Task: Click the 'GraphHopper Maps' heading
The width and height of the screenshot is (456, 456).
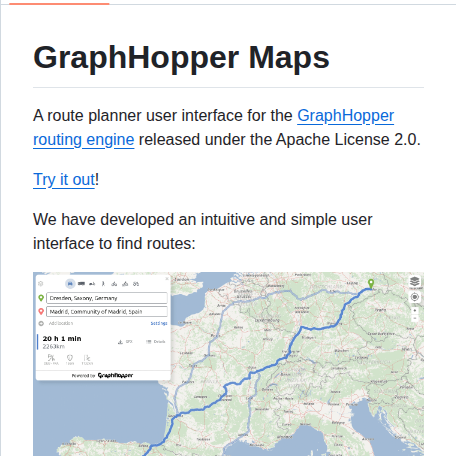Action: (x=181, y=58)
